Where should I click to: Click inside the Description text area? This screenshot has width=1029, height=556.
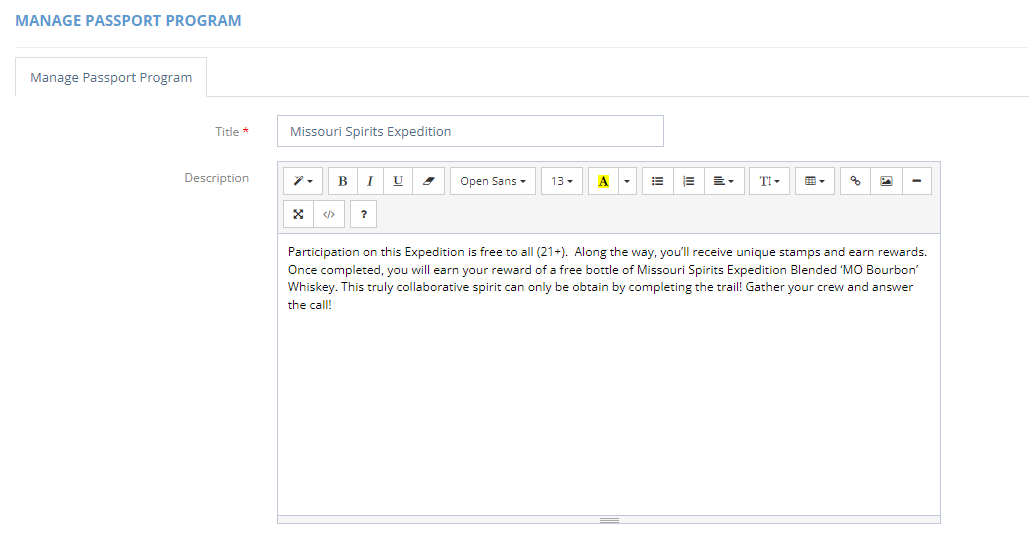pyautogui.click(x=609, y=374)
